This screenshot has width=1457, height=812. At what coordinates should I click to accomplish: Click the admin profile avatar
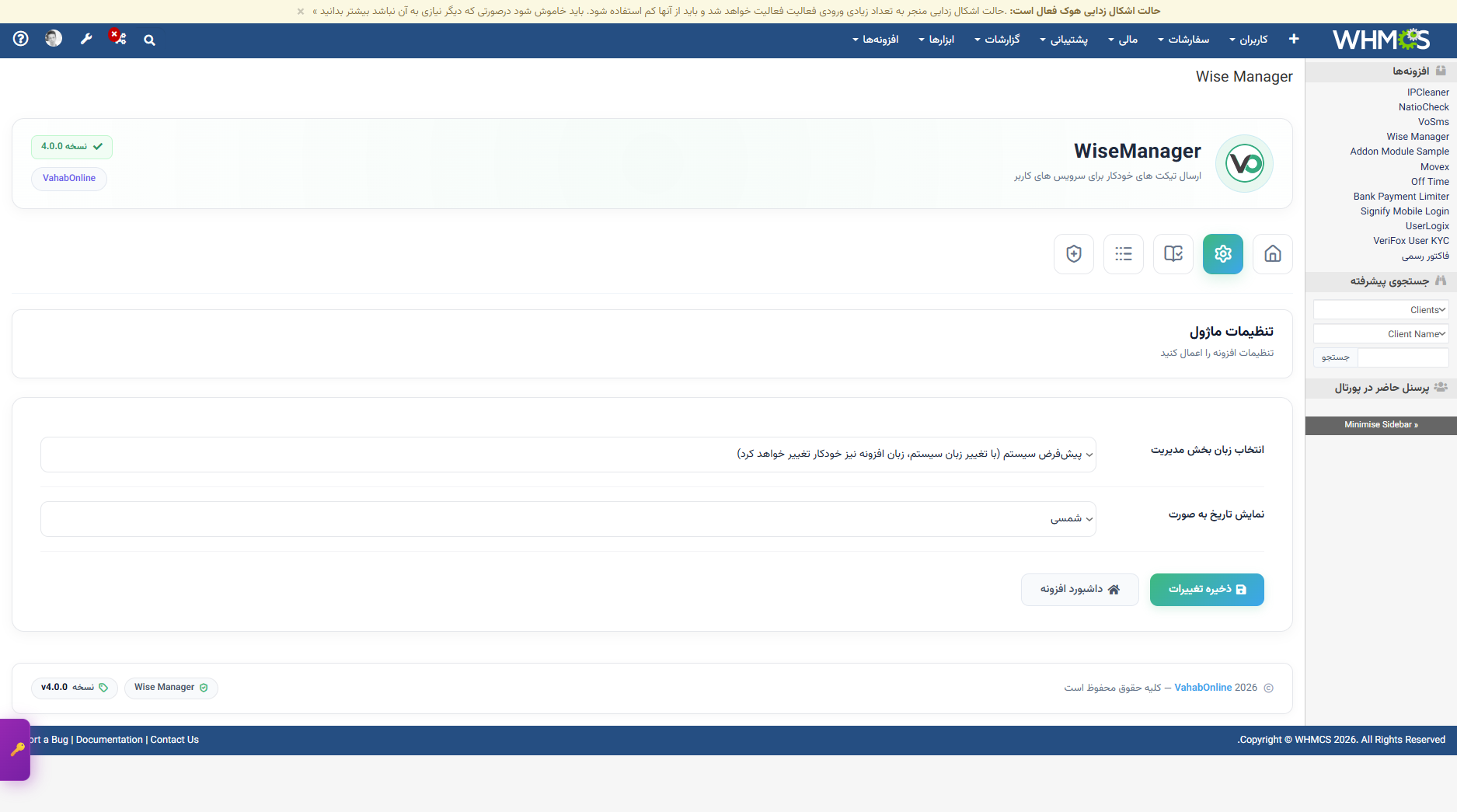click(x=54, y=38)
